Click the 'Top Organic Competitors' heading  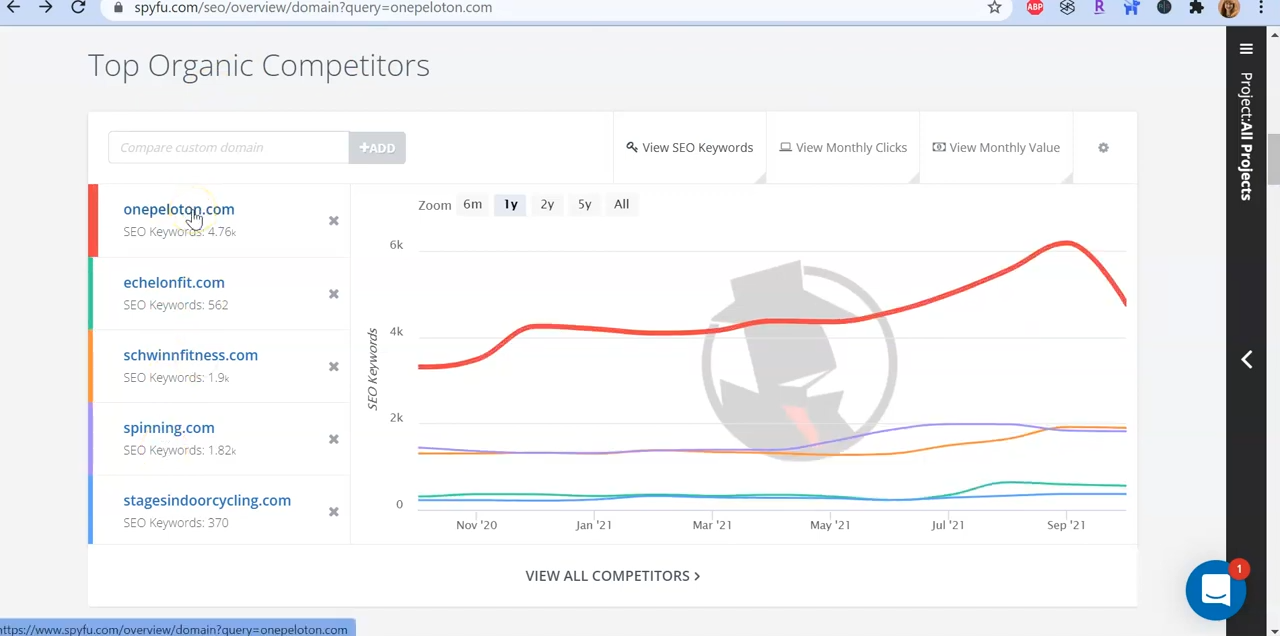(259, 65)
